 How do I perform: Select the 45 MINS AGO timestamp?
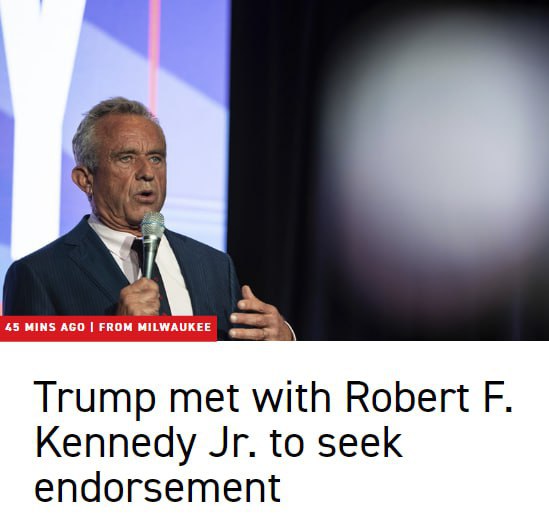tap(45, 327)
